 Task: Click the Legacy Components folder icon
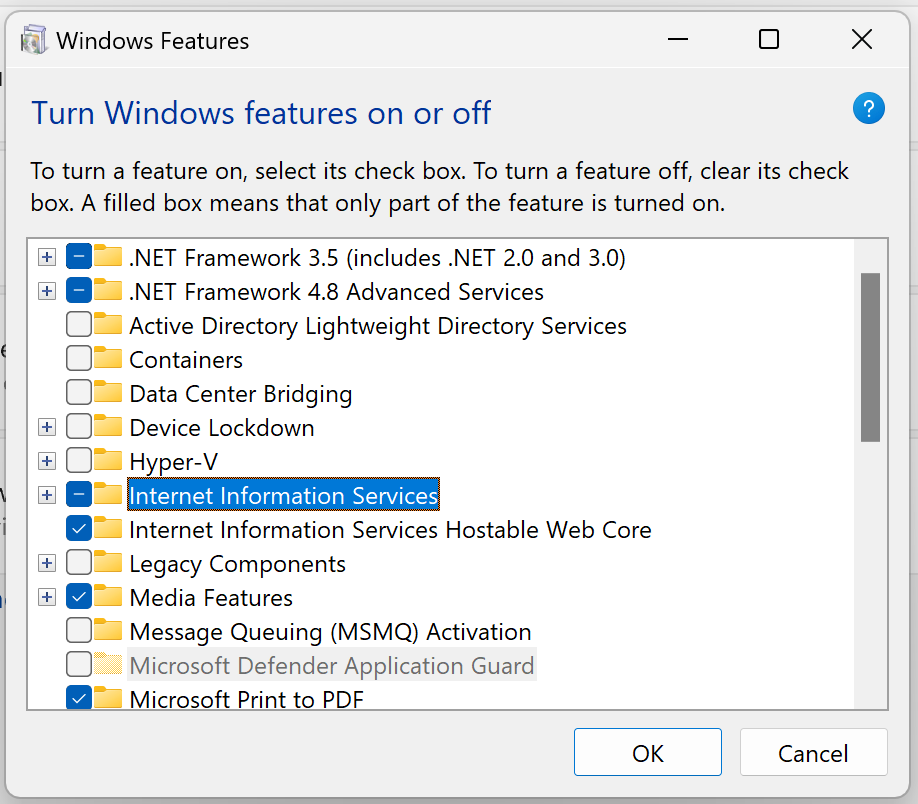(x=107, y=562)
